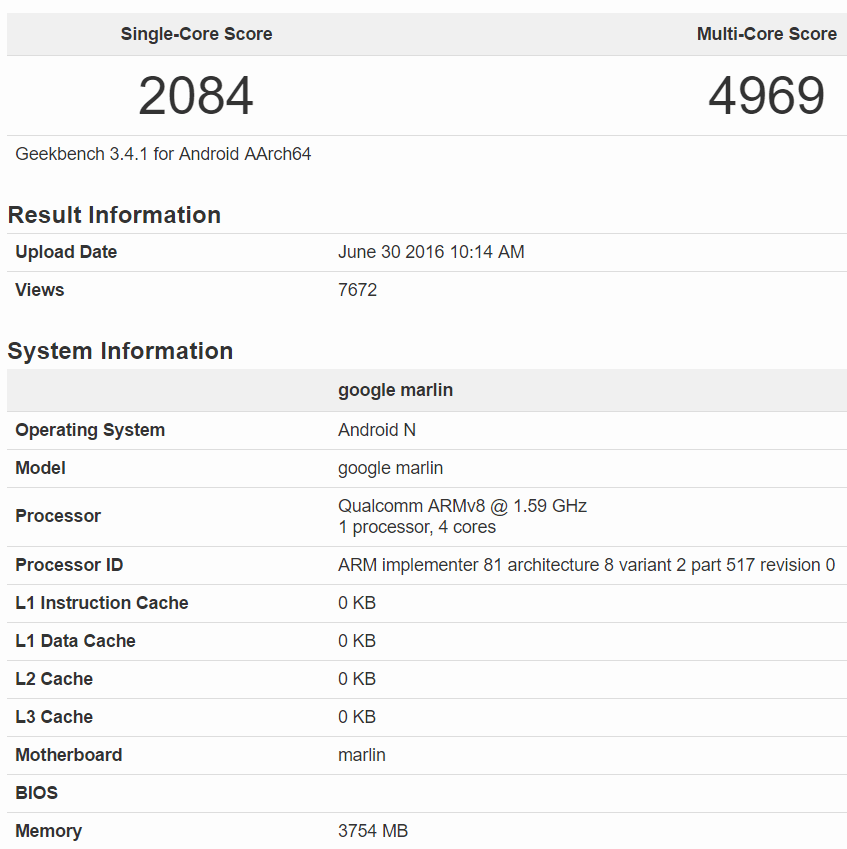The image size is (847, 849).
Task: Click the BIOS row label
Action: [36, 793]
